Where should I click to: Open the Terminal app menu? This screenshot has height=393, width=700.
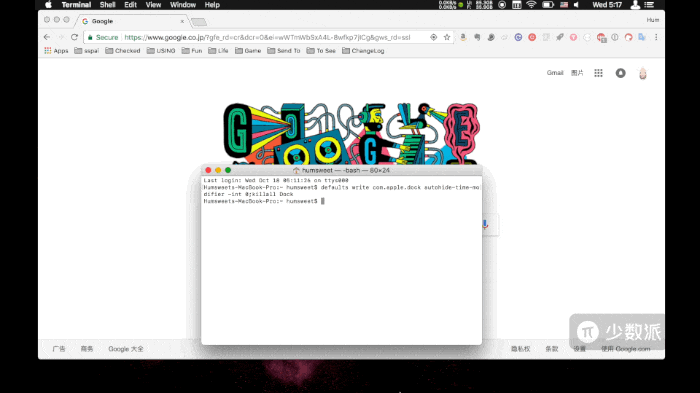[76, 5]
